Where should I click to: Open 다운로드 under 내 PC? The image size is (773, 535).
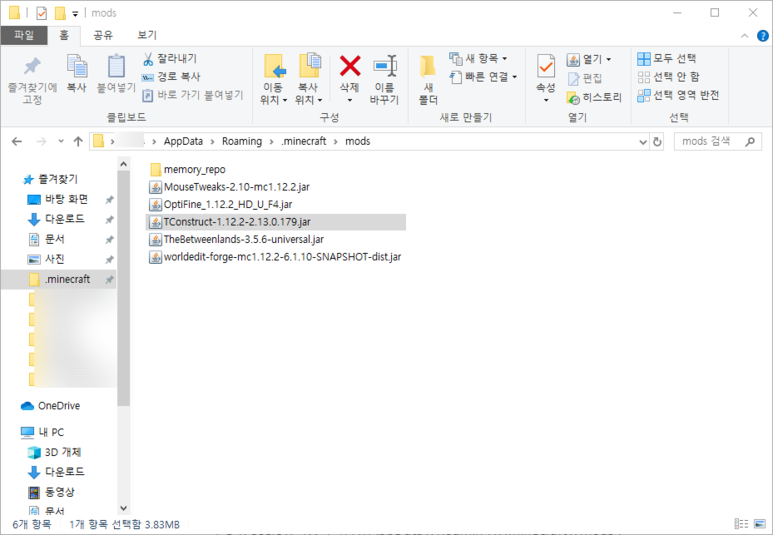(x=56, y=472)
